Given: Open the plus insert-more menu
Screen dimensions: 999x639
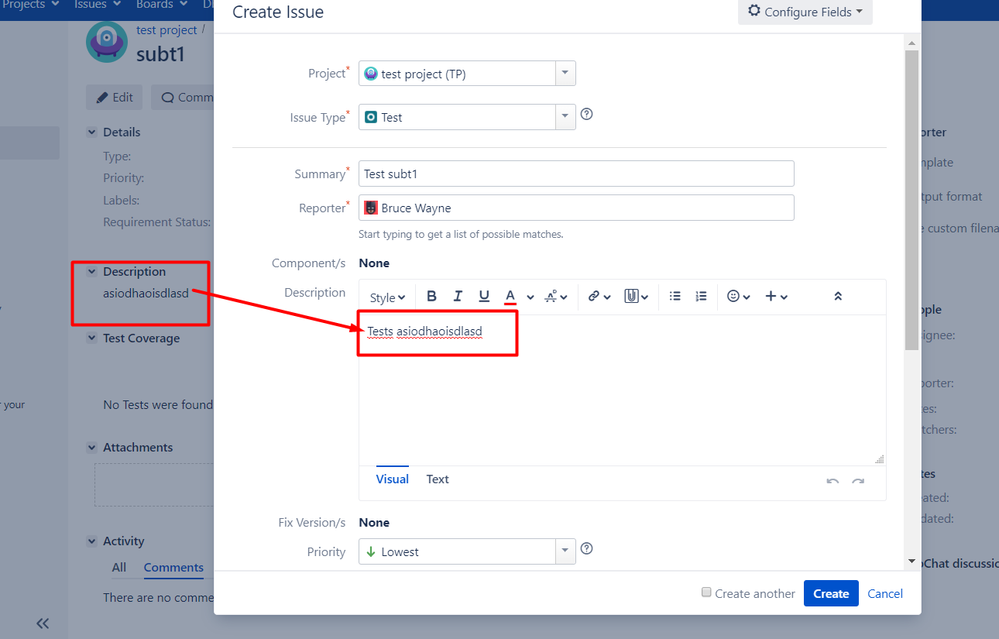Looking at the screenshot, I should 776,296.
